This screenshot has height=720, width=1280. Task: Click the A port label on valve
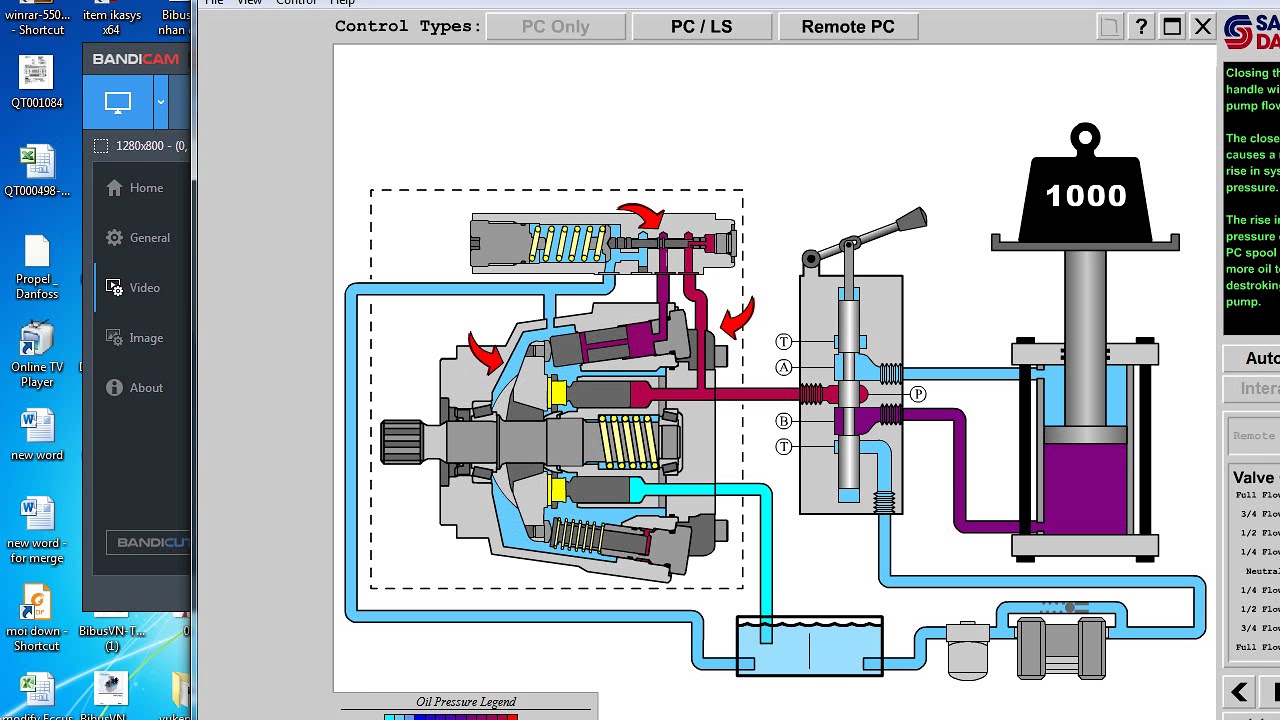click(x=784, y=367)
